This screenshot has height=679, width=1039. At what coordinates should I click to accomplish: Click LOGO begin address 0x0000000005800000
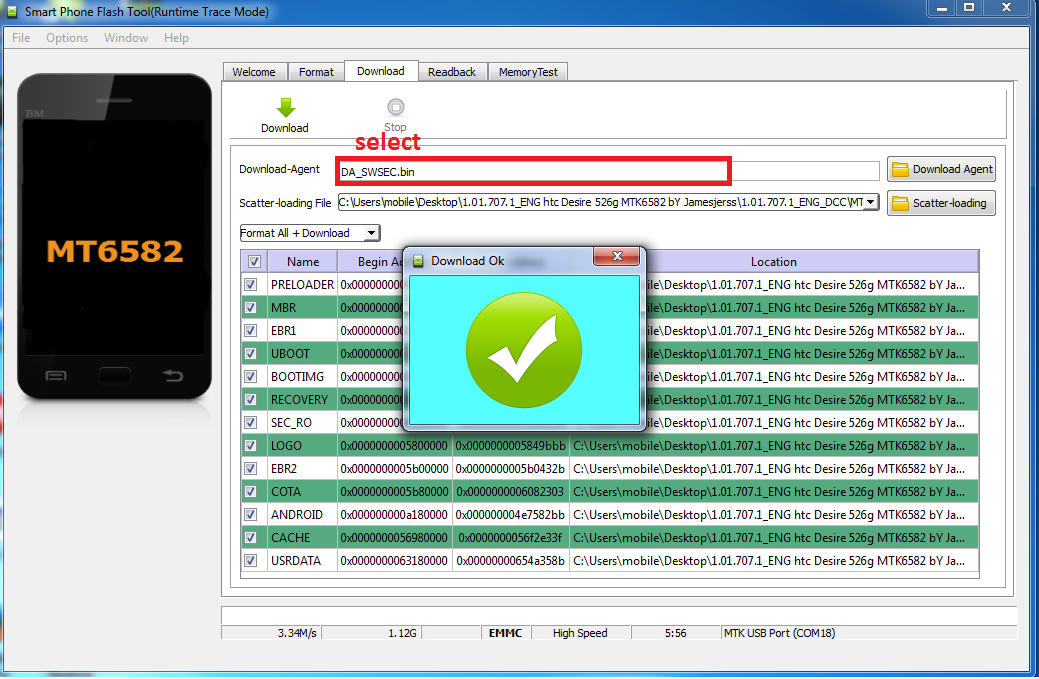coord(394,446)
